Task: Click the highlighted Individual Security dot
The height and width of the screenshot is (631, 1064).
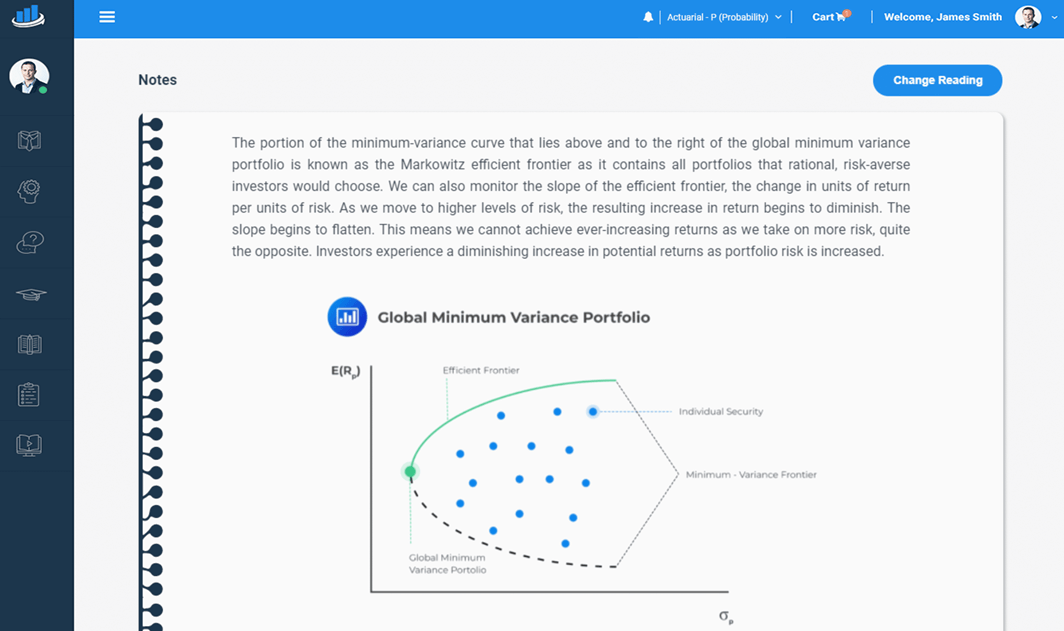Action: click(593, 411)
